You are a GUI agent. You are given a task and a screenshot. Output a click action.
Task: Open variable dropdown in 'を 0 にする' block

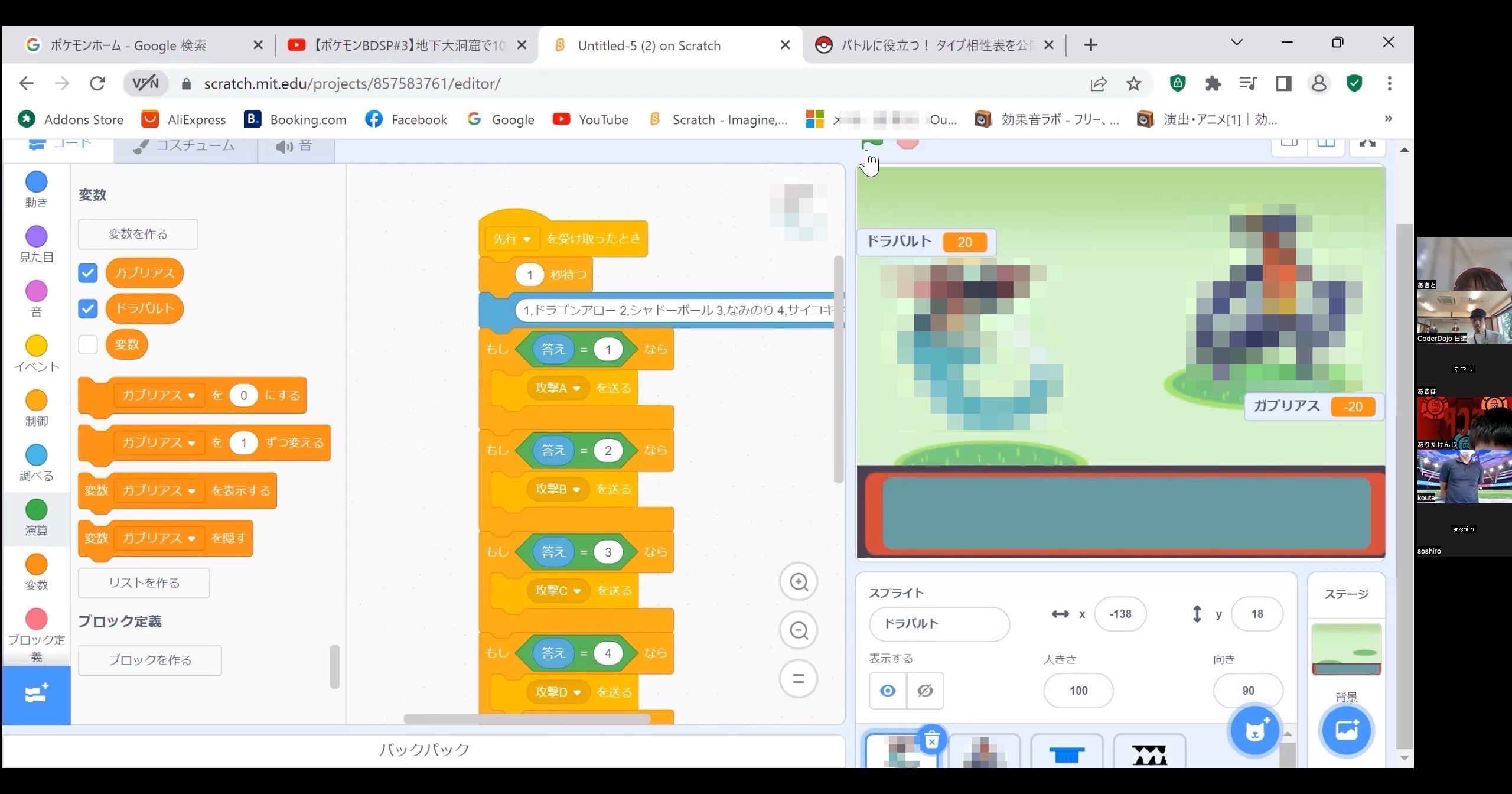(159, 395)
